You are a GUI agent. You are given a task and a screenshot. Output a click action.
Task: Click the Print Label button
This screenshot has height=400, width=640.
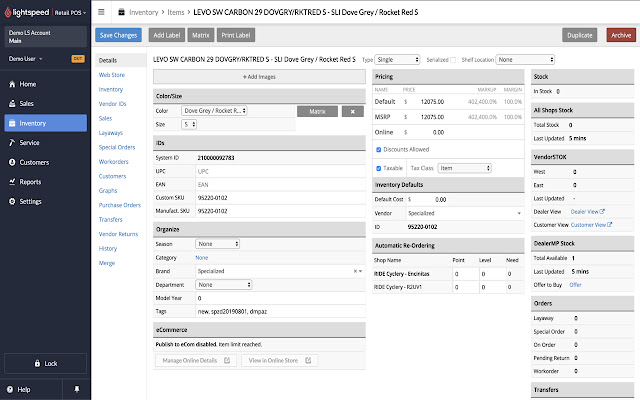coord(236,35)
